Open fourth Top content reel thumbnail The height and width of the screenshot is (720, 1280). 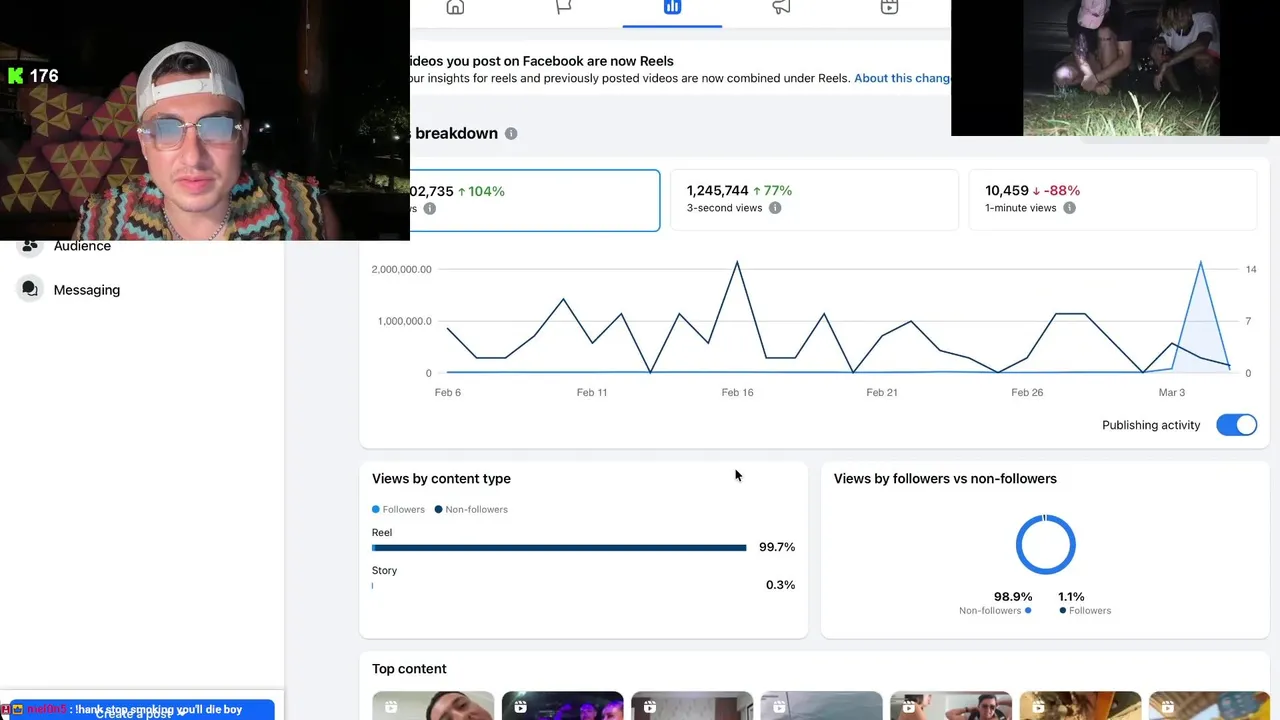tap(821, 706)
